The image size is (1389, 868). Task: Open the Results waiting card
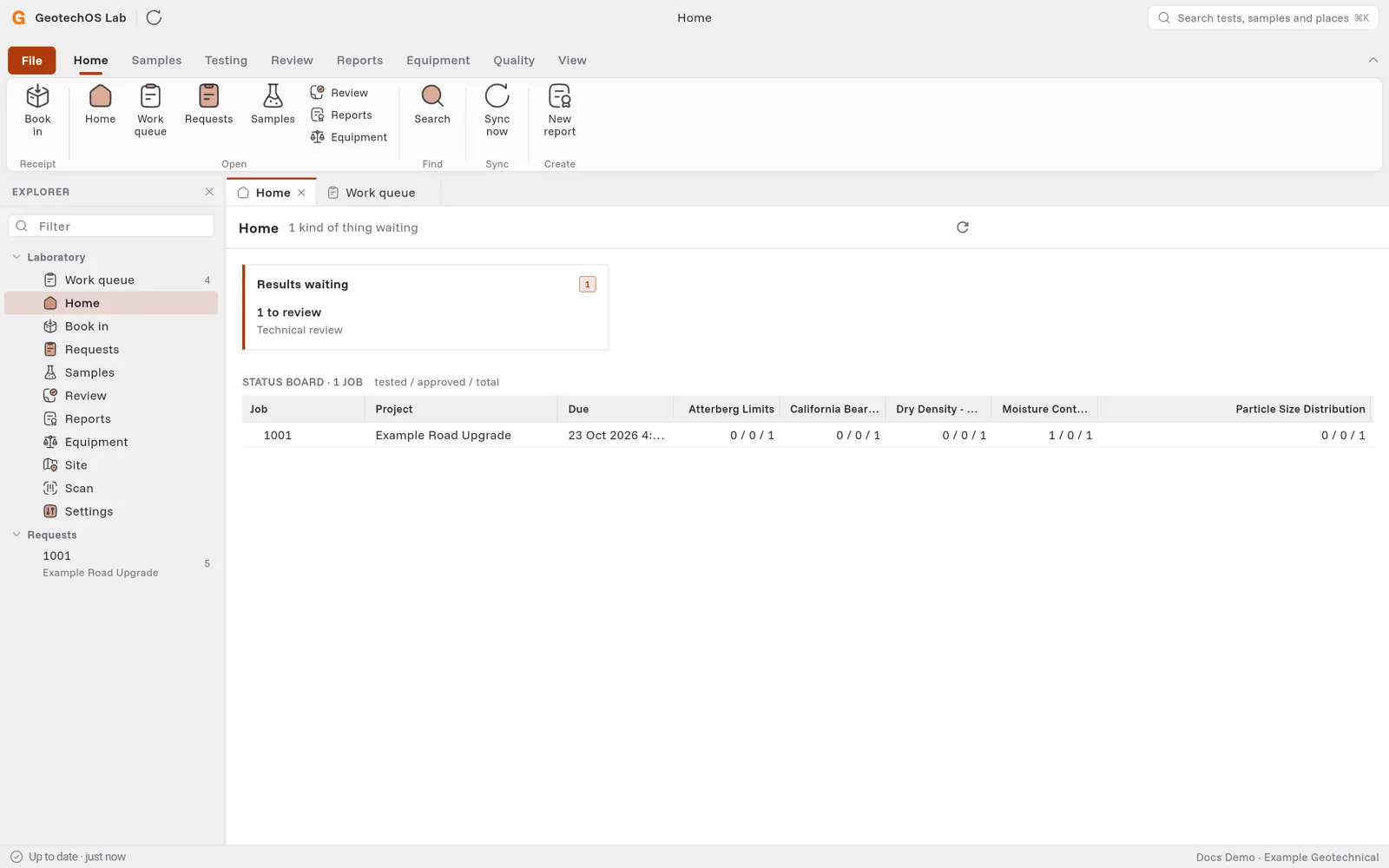tap(425, 307)
